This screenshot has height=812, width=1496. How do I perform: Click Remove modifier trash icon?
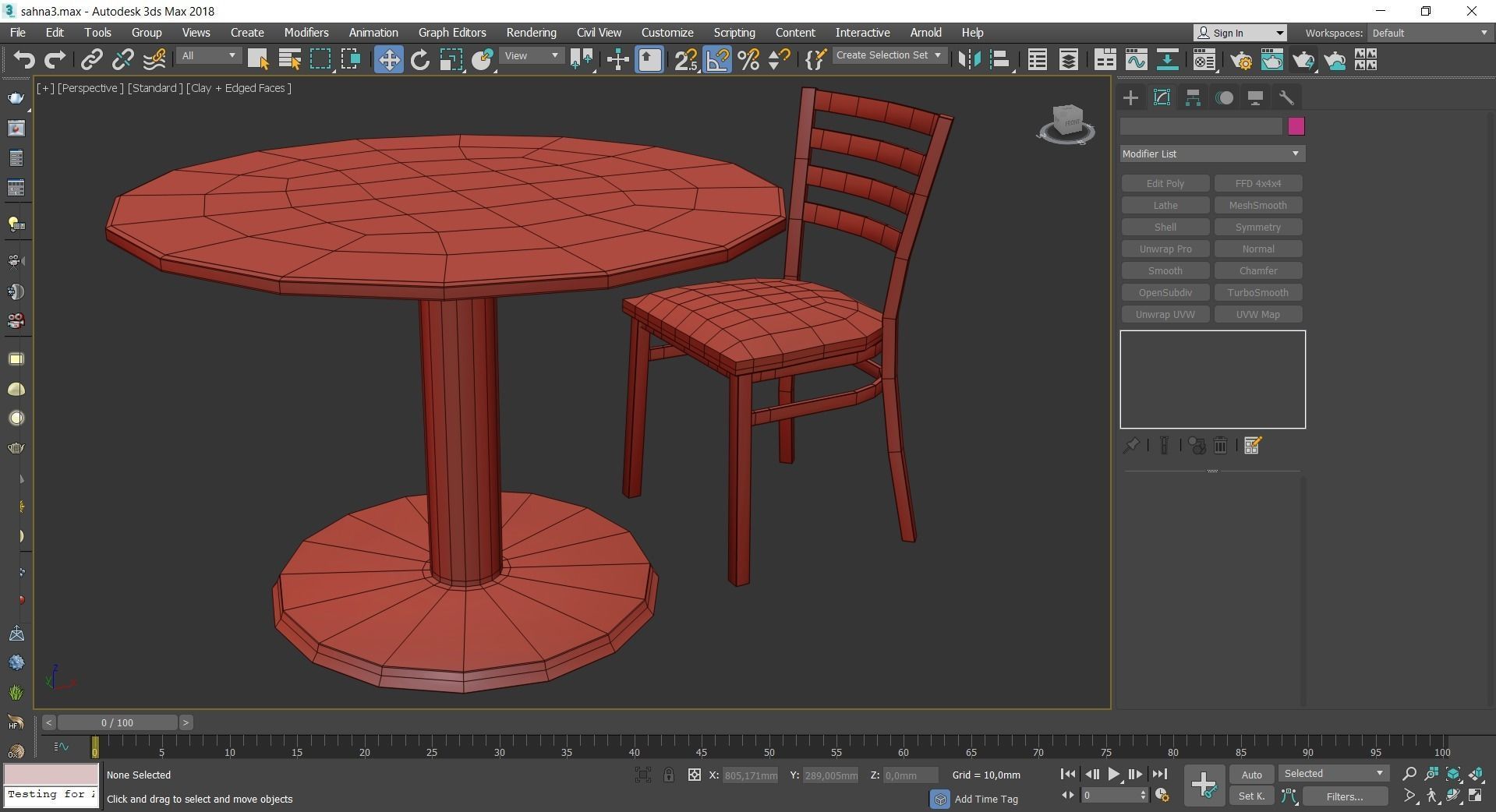(x=1221, y=446)
